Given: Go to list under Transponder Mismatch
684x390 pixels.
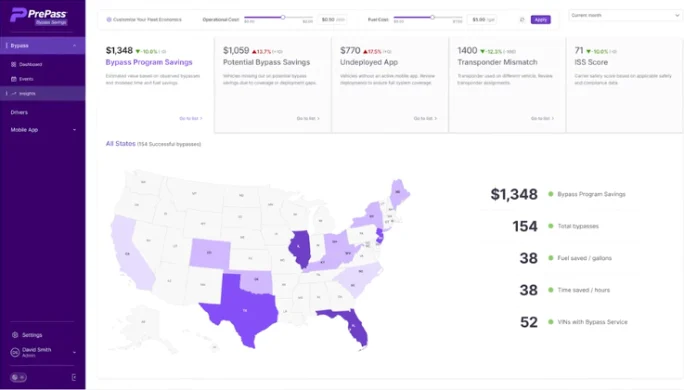Looking at the screenshot, I should (x=543, y=118).
